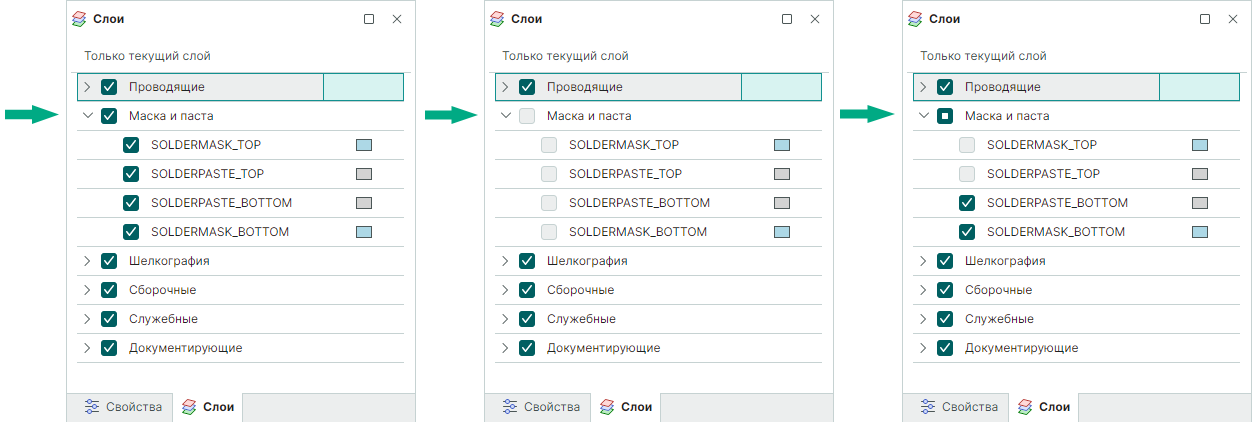Click the Слои stack icon in the middle panel title

click(x=498, y=19)
